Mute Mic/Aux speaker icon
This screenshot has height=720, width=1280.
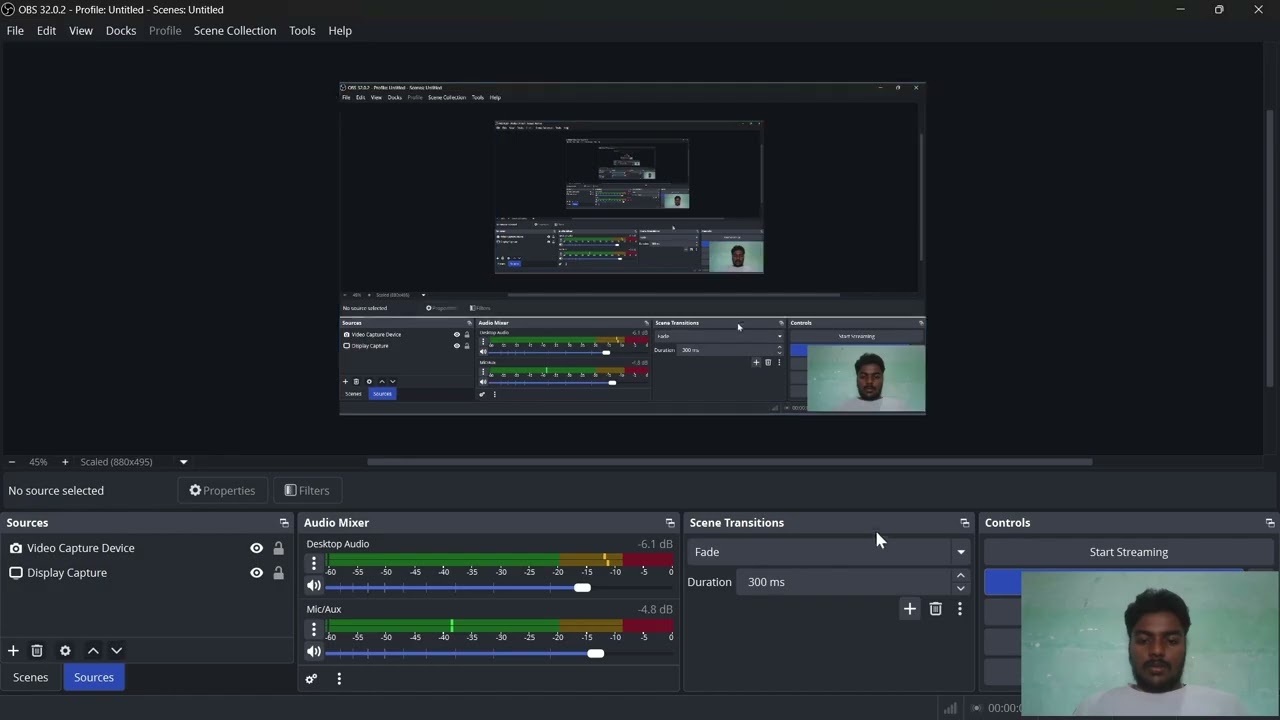(314, 652)
